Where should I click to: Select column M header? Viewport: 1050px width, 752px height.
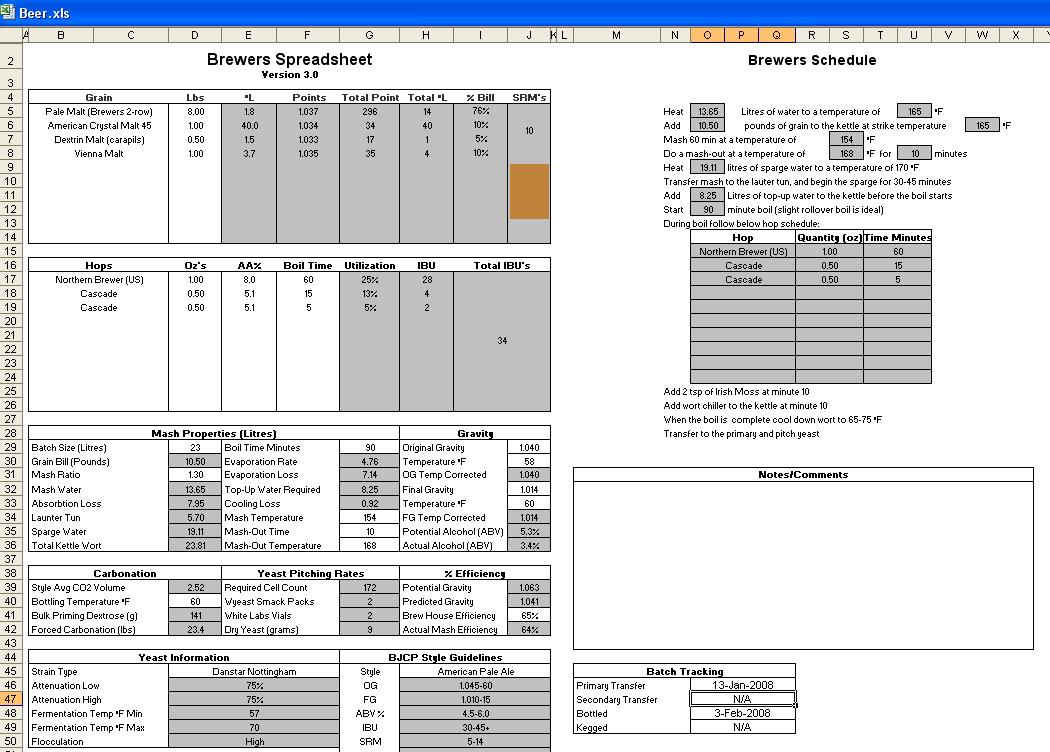point(616,35)
